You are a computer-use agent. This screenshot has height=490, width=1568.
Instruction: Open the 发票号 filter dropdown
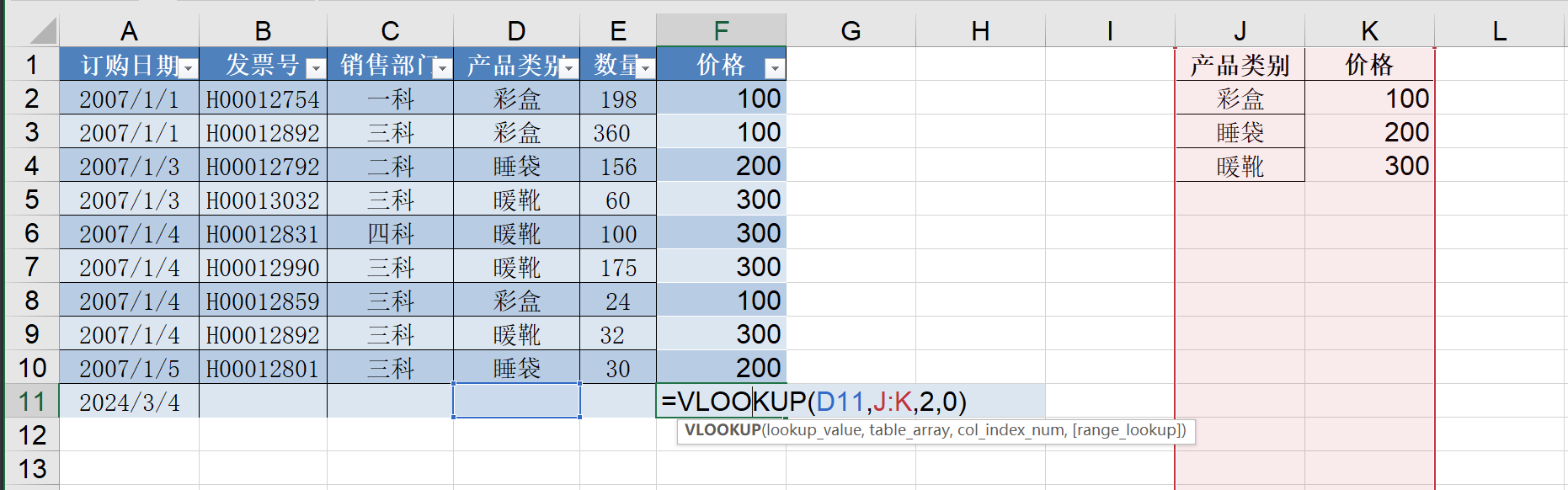click(x=316, y=68)
